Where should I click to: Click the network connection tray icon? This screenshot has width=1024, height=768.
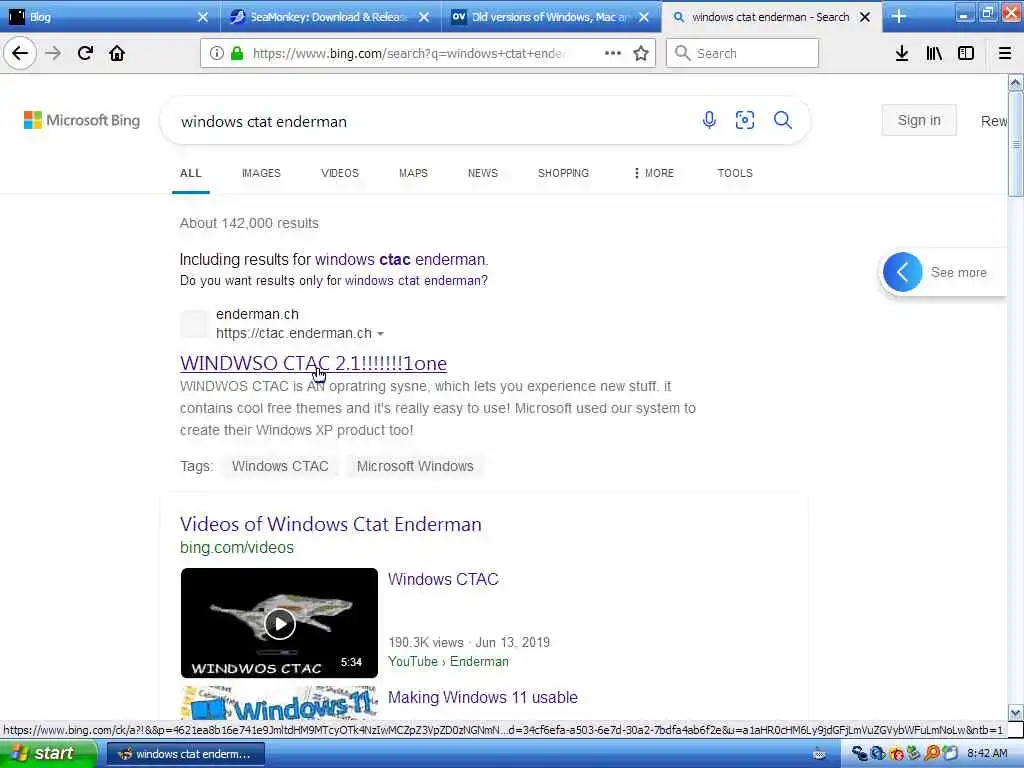coord(859,754)
